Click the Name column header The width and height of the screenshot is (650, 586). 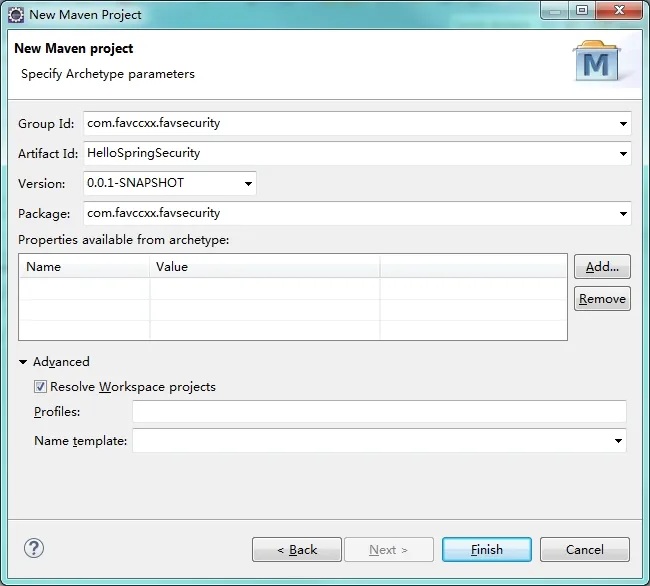pos(84,266)
